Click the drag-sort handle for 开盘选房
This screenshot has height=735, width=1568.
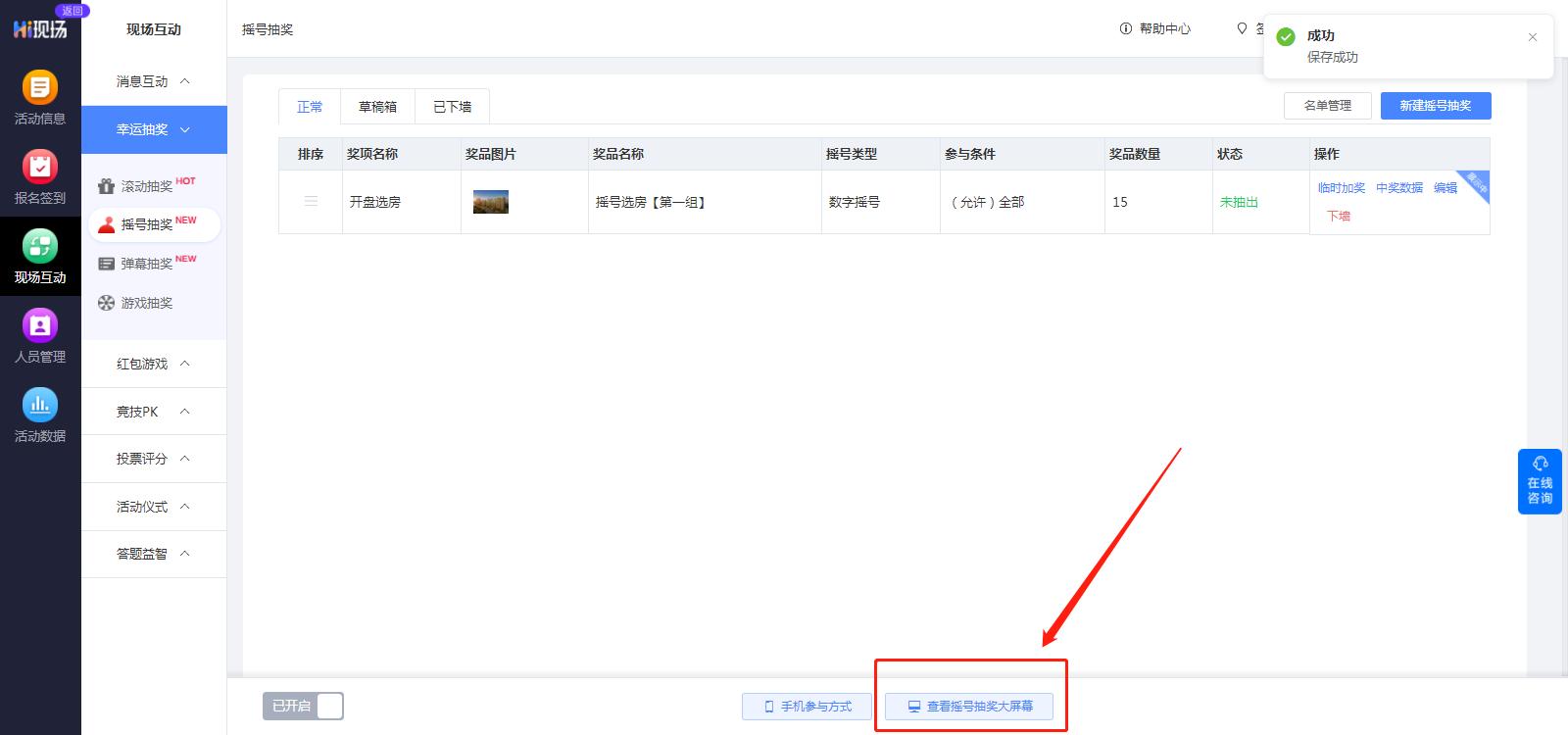[x=311, y=202]
